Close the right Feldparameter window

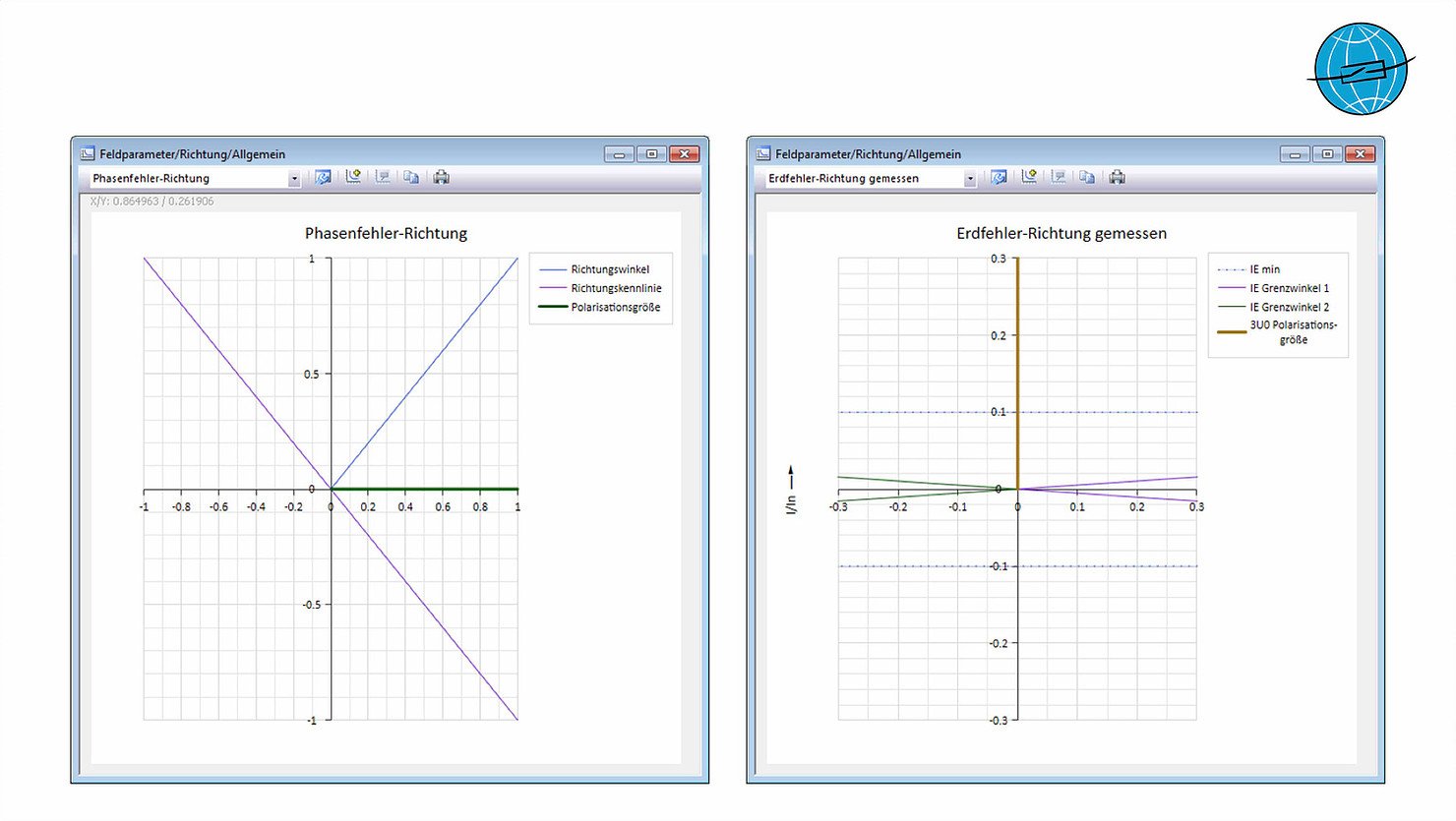[1360, 154]
